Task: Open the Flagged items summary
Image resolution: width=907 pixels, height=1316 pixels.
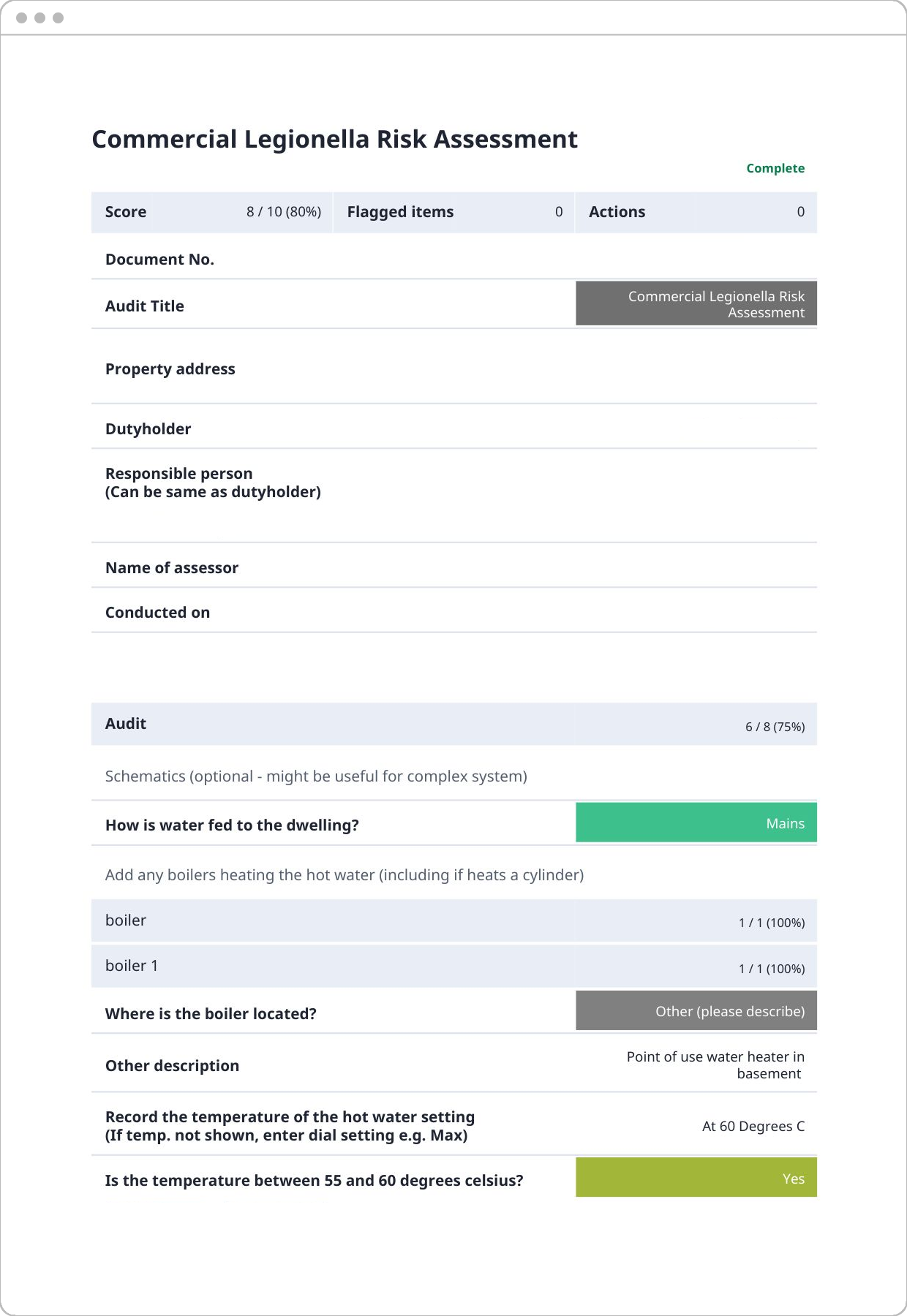Action: coord(453,212)
